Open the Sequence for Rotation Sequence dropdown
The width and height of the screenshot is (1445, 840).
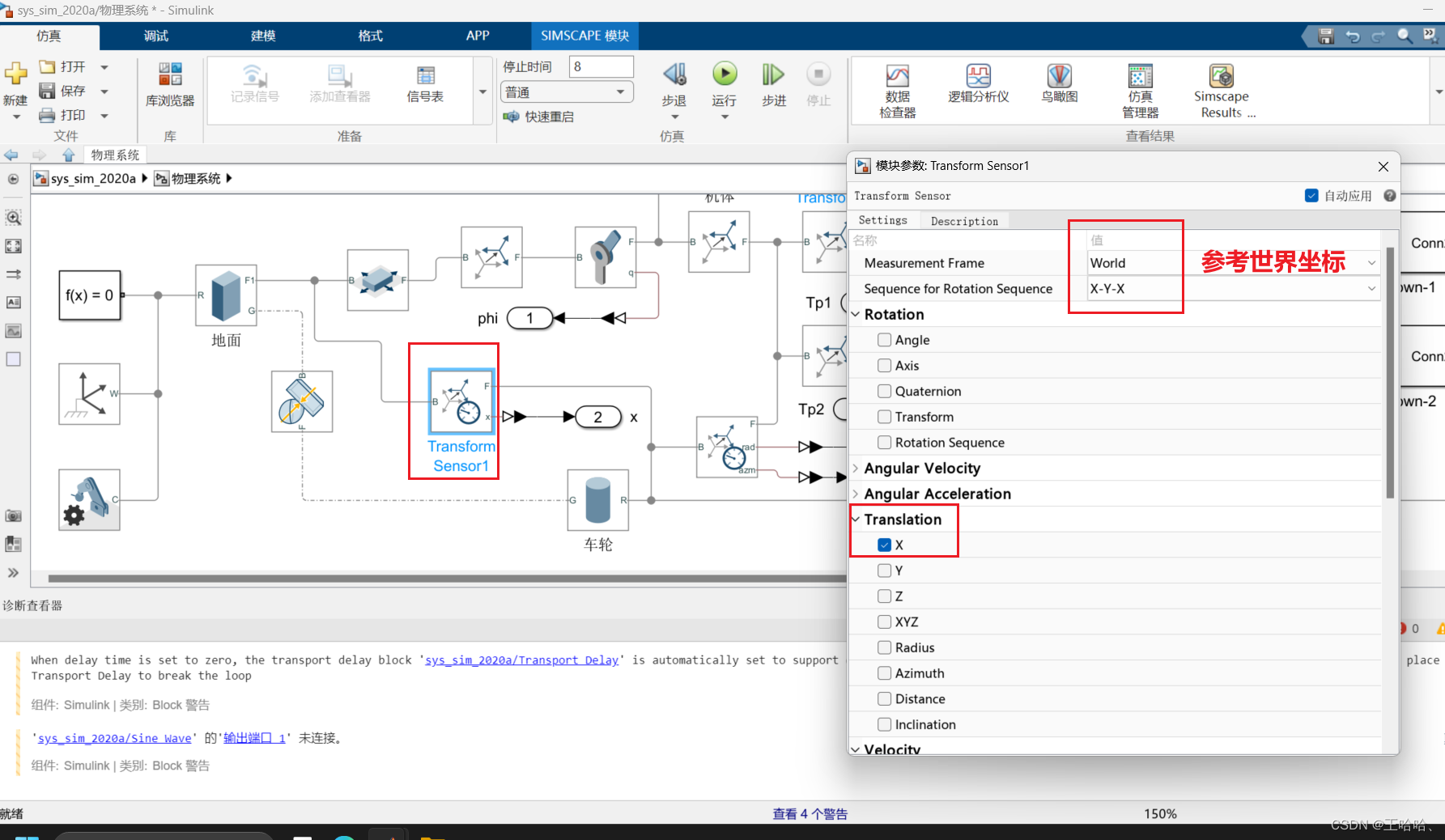(1233, 289)
